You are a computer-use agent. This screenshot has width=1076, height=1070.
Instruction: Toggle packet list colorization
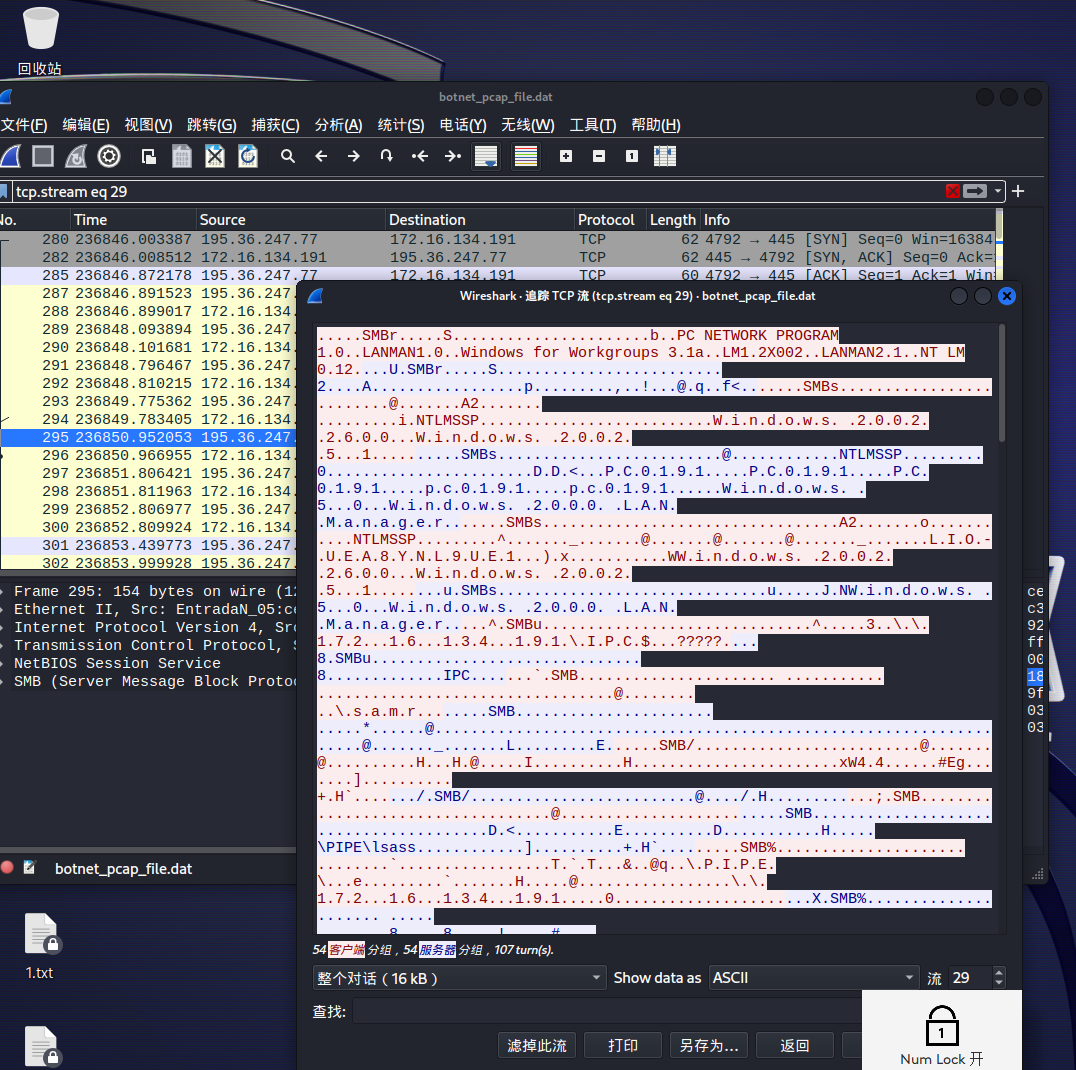click(x=526, y=156)
